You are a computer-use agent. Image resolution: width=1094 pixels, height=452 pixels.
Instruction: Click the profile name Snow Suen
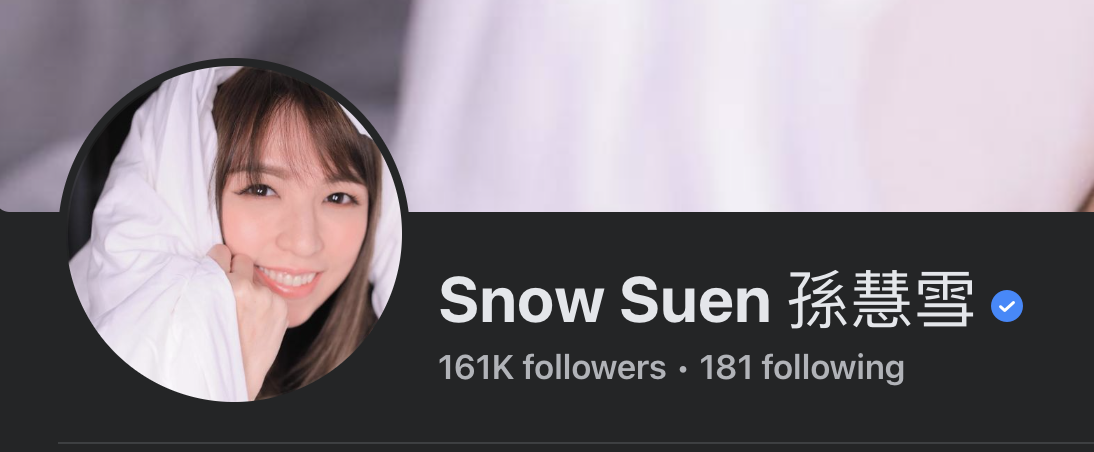pos(604,301)
